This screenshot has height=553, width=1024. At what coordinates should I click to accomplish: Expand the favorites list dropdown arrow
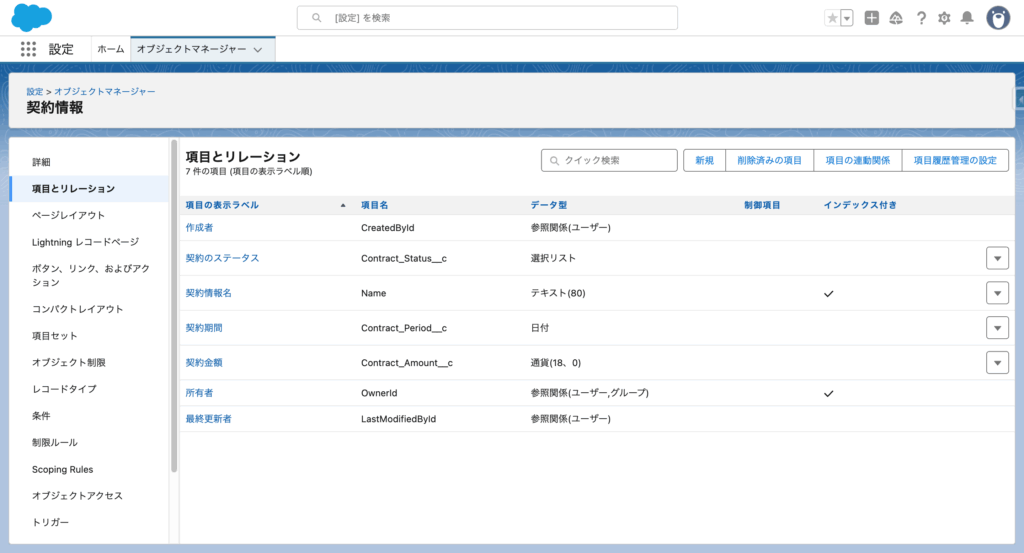tap(847, 18)
